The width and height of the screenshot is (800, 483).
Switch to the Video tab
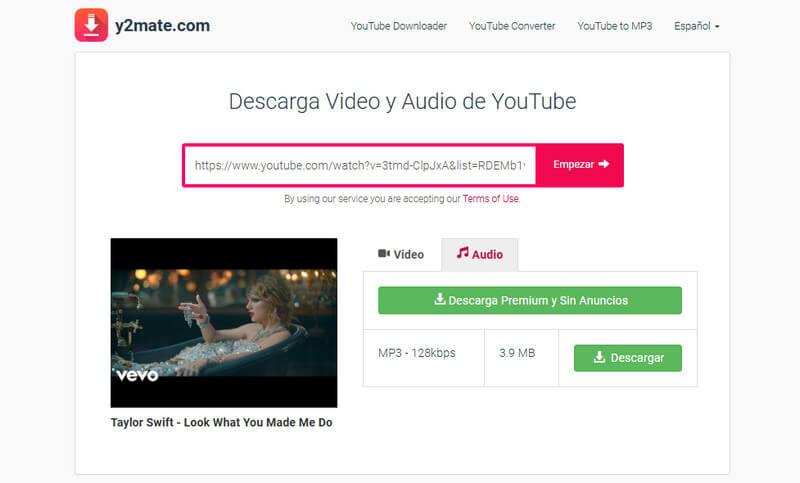(x=401, y=255)
